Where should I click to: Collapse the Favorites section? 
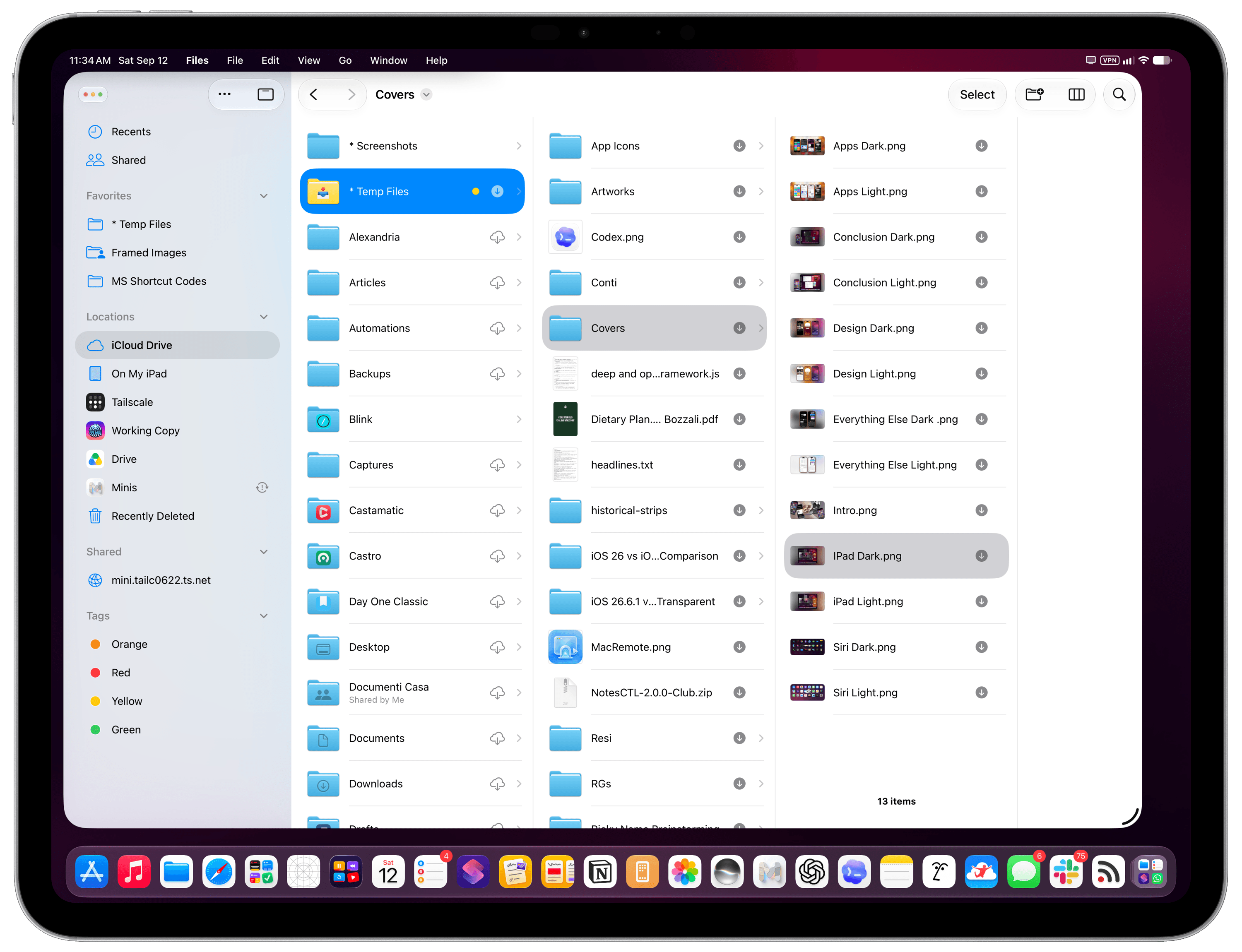click(x=264, y=195)
